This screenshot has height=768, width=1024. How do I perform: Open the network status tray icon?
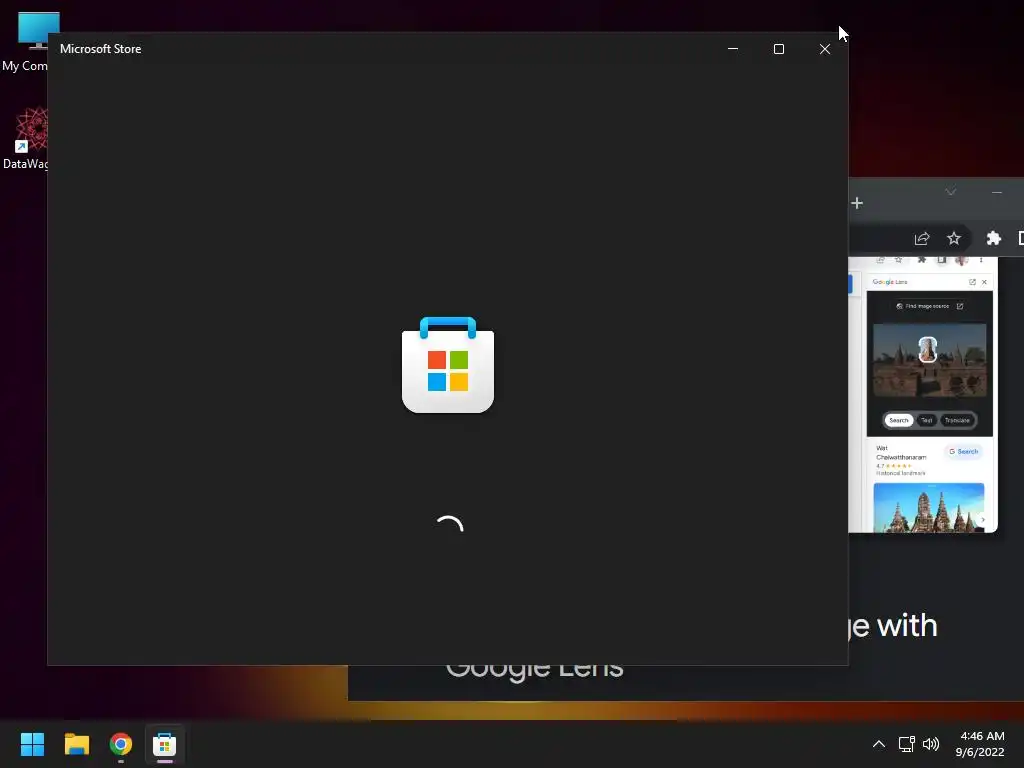pyautogui.click(x=906, y=744)
